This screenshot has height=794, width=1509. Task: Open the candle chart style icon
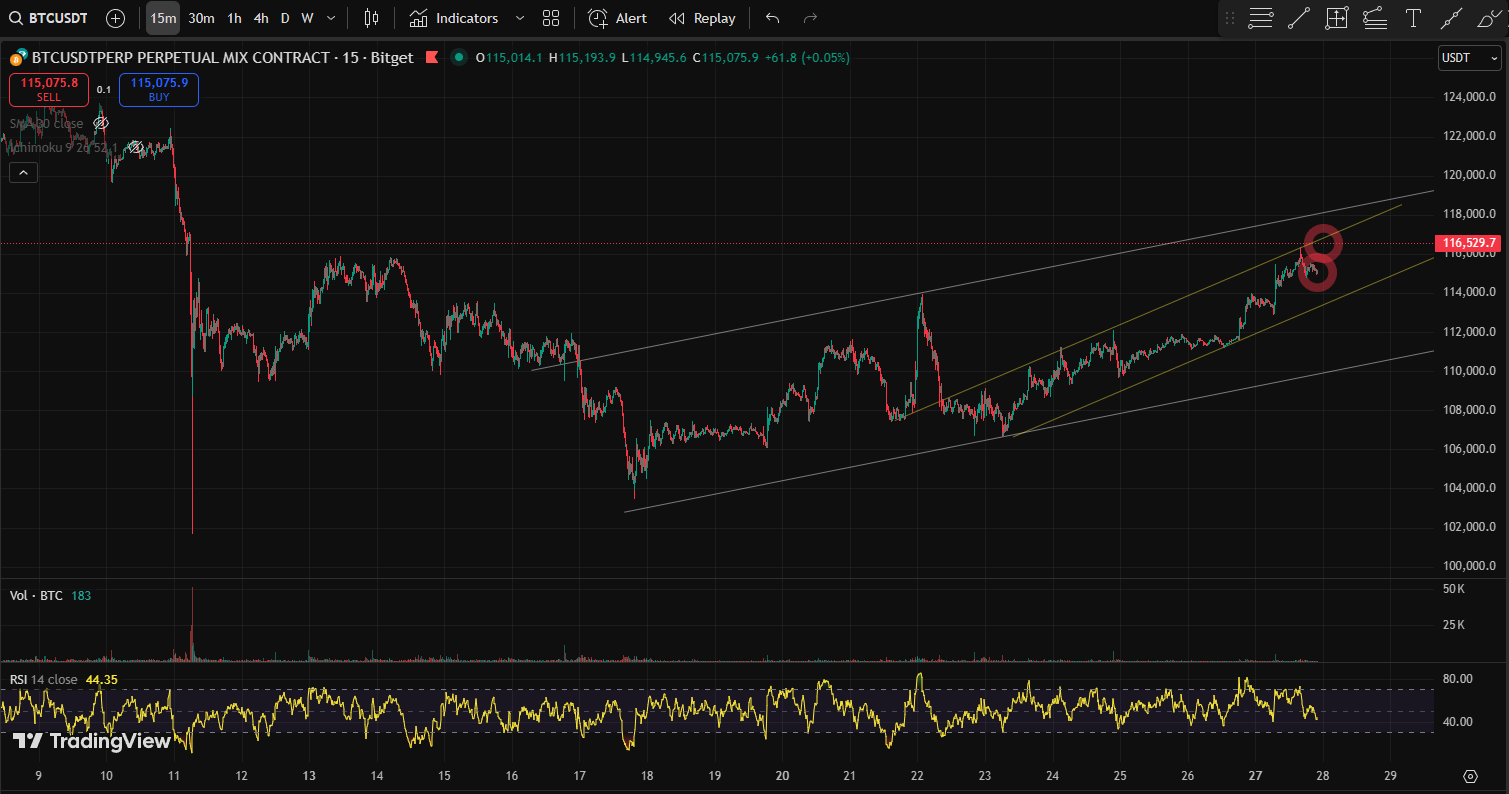coord(370,18)
